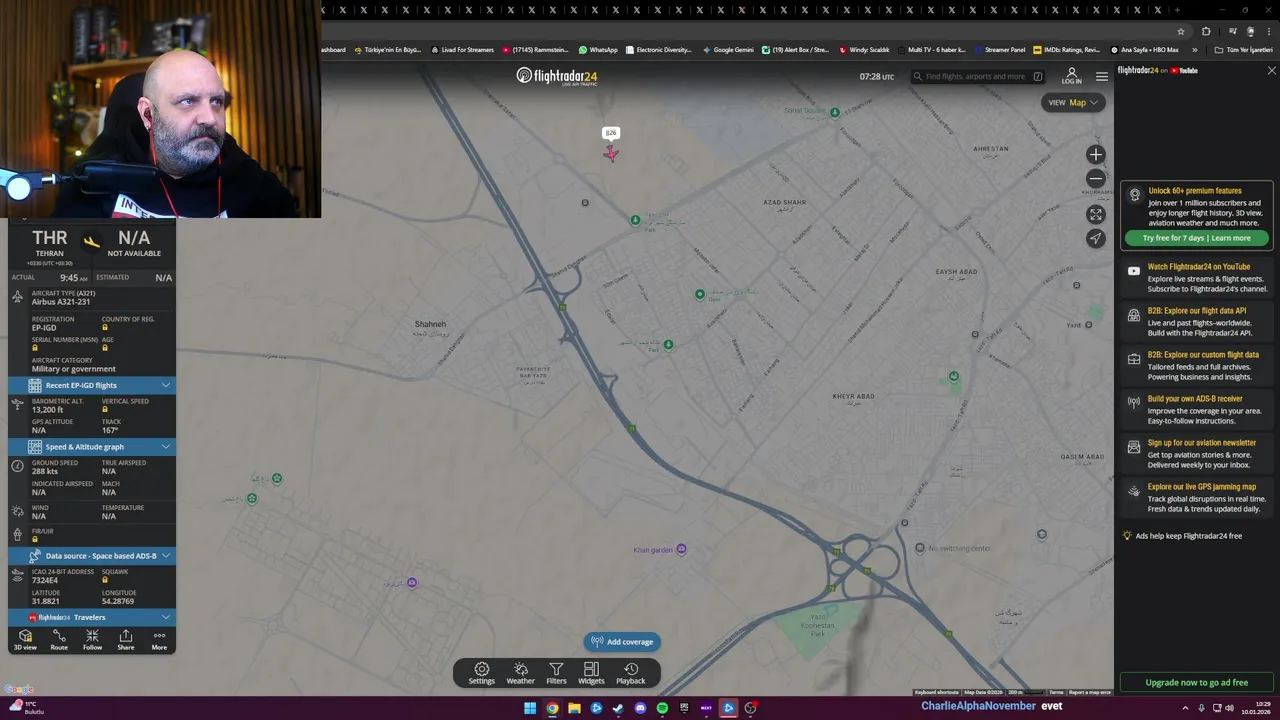Click the locked Serial Number padlock

coord(34,348)
